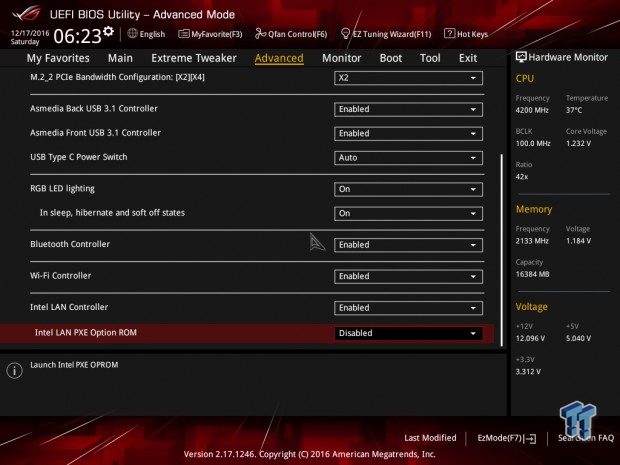Open Bluetooth Controller dropdown
Screen dimensions: 620x465
point(408,245)
